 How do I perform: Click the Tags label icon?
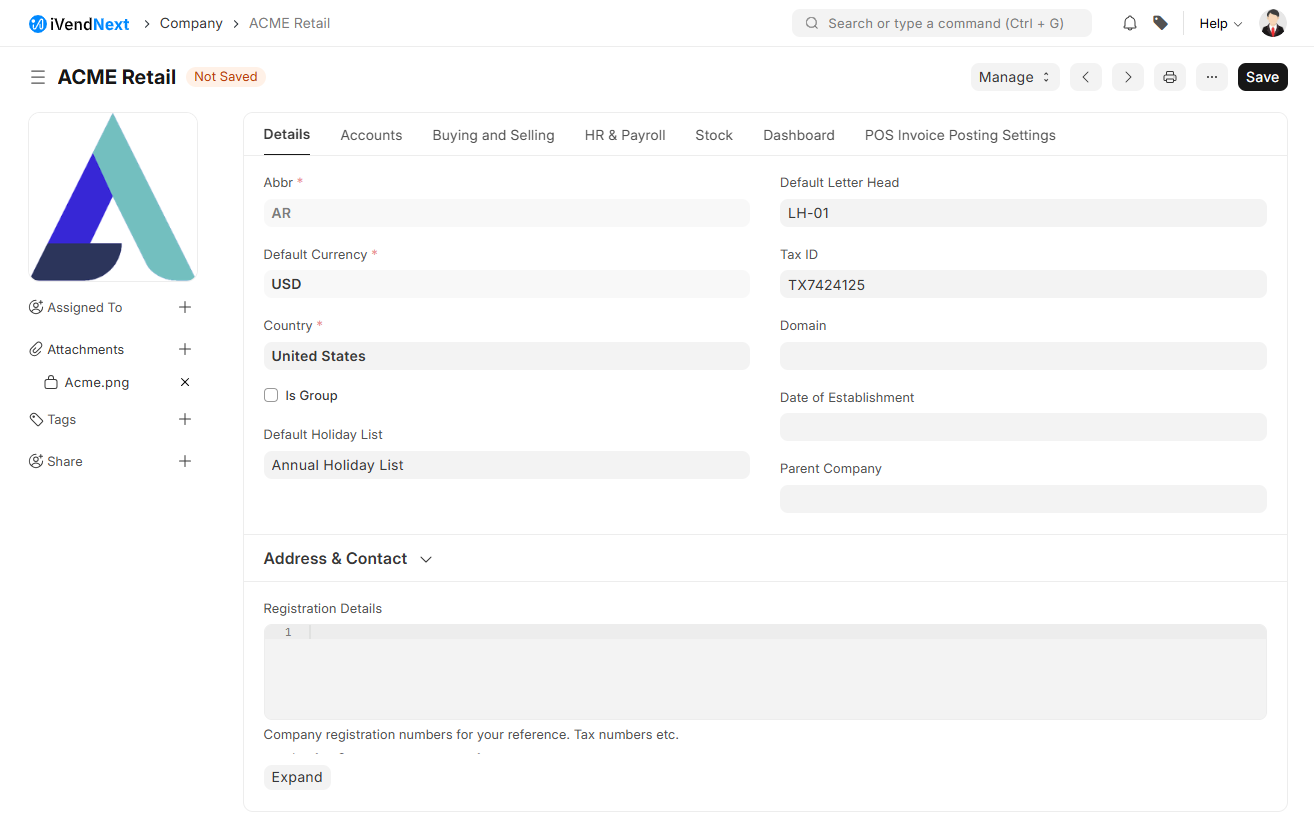coord(37,419)
